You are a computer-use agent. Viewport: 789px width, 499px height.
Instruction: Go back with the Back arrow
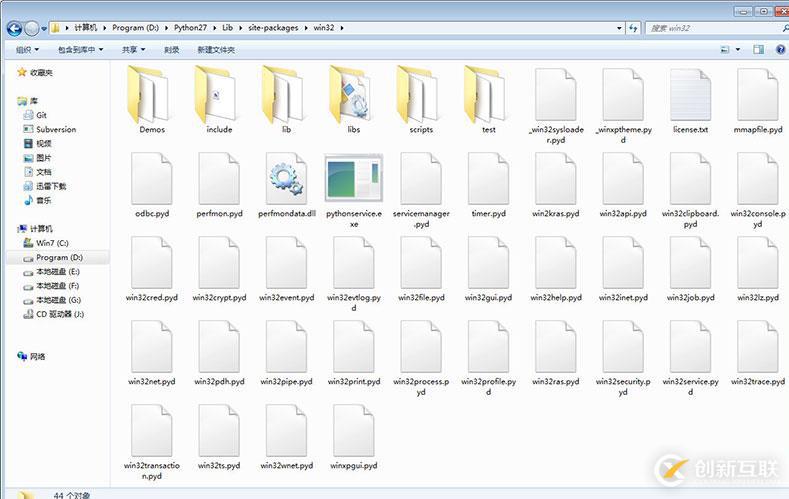(15, 29)
